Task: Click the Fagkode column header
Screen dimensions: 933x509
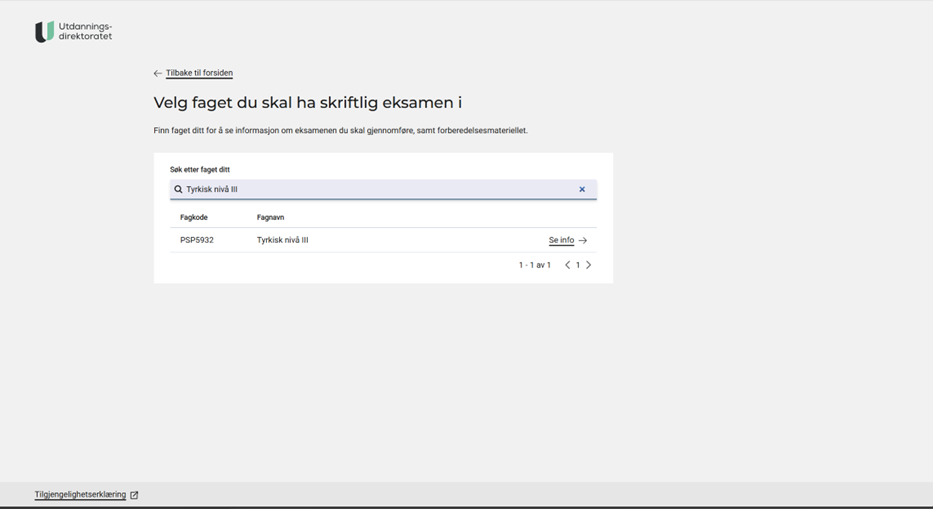Action: coord(194,217)
